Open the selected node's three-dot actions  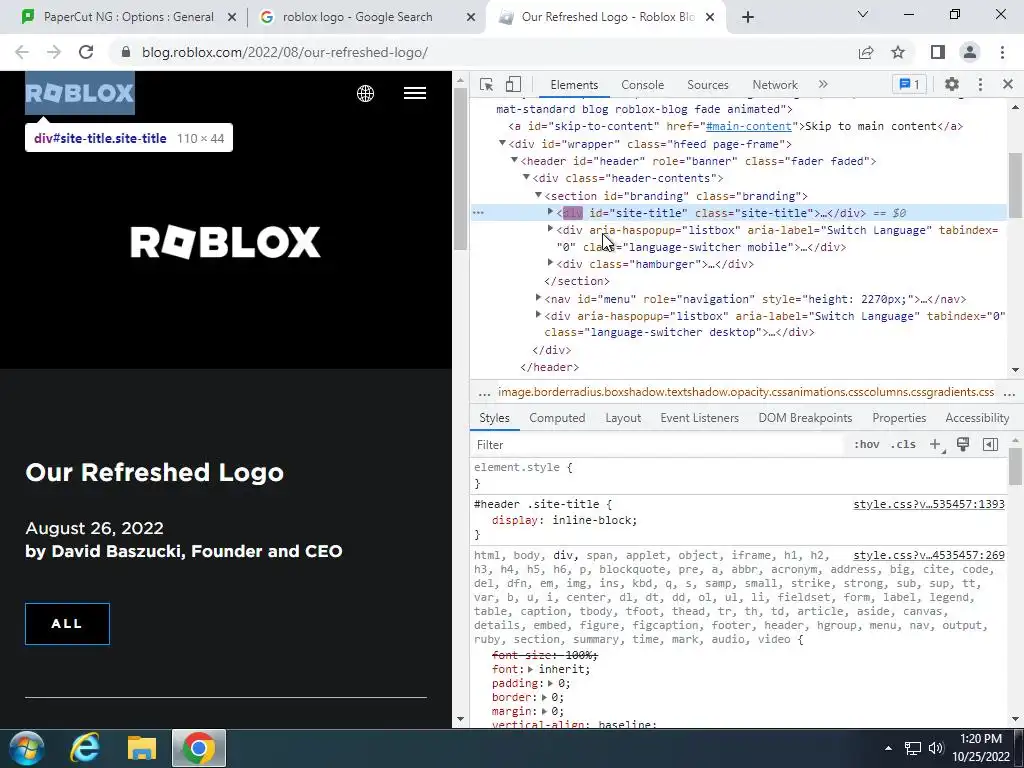478,213
